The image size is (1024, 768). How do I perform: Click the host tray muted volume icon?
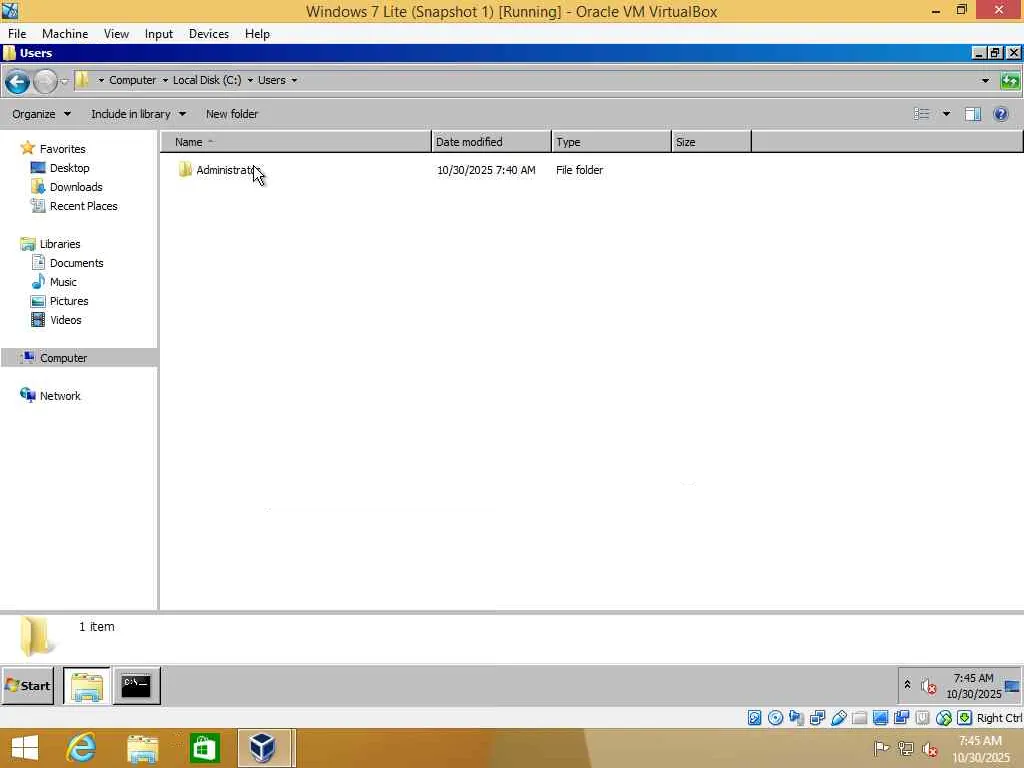click(929, 749)
